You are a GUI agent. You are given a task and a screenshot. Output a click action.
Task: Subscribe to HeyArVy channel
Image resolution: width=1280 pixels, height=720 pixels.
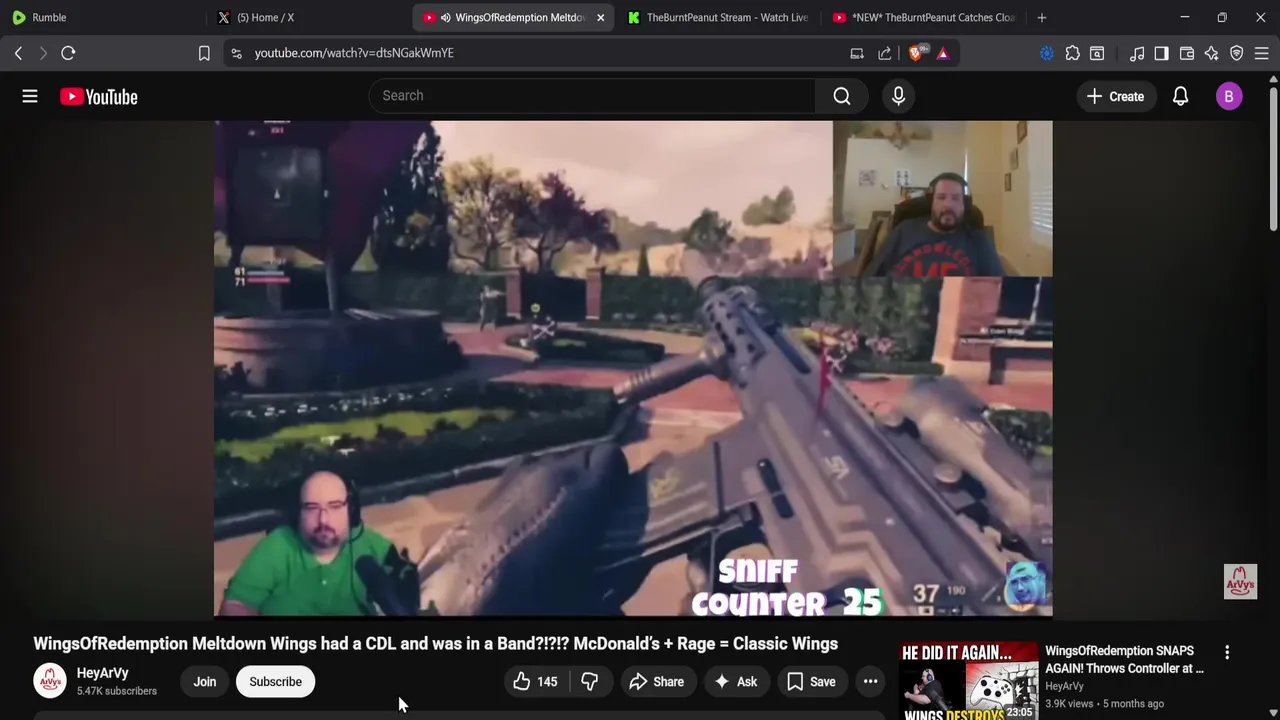tap(275, 682)
